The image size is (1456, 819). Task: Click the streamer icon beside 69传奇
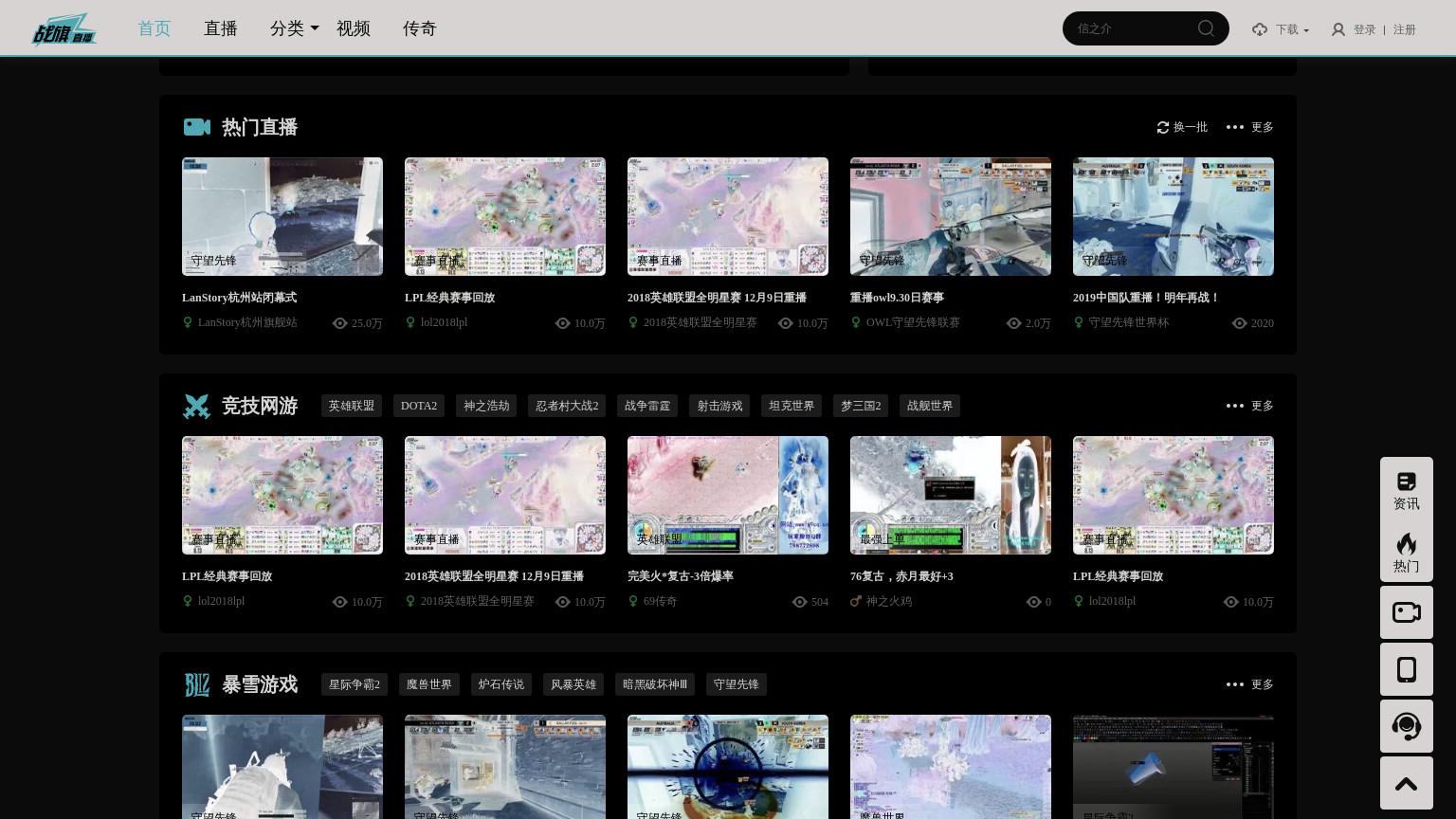click(633, 601)
